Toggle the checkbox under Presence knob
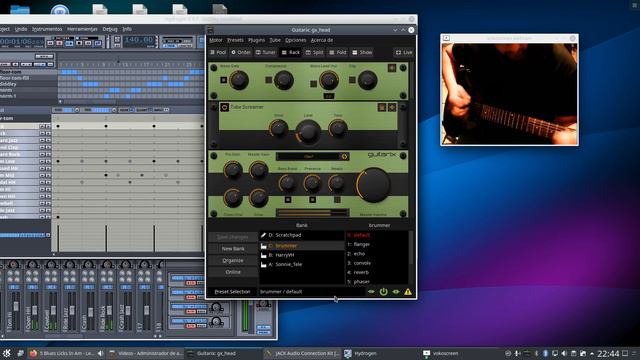Image resolution: width=640 pixels, height=360 pixels. tap(312, 200)
